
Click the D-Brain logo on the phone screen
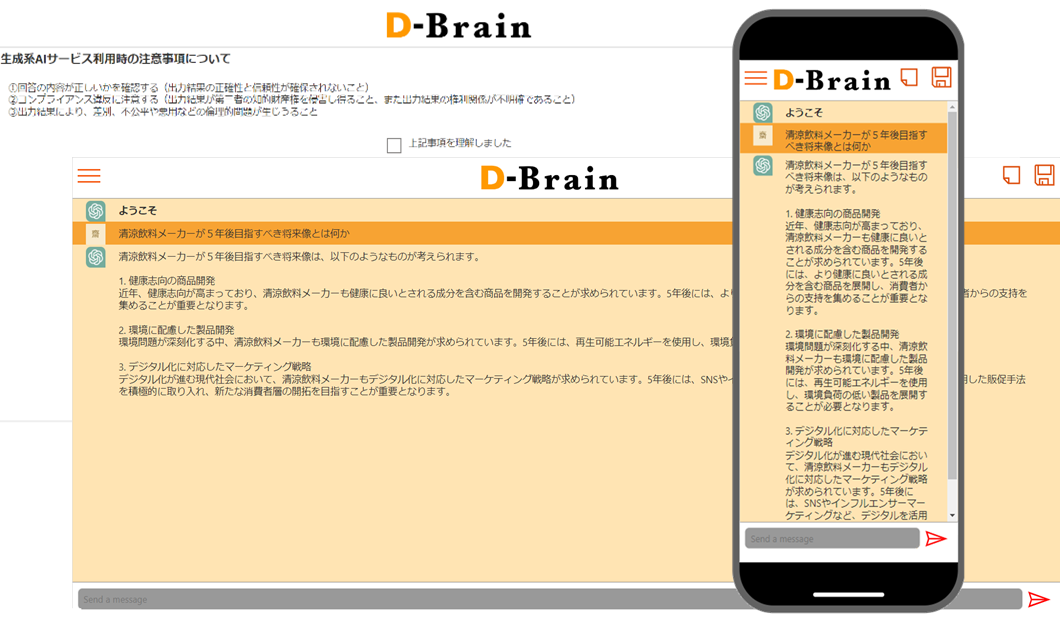(x=830, y=78)
